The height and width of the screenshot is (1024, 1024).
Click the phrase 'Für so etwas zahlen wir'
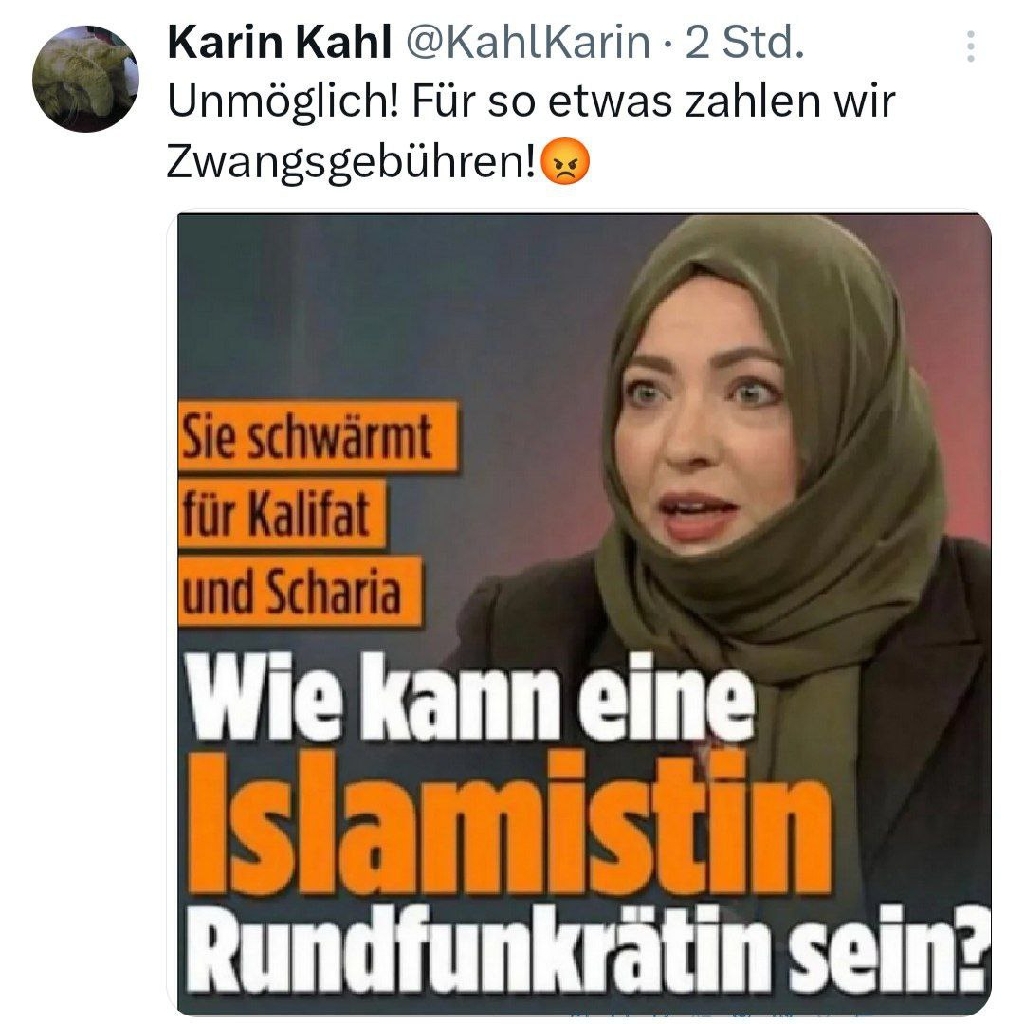(x=653, y=103)
